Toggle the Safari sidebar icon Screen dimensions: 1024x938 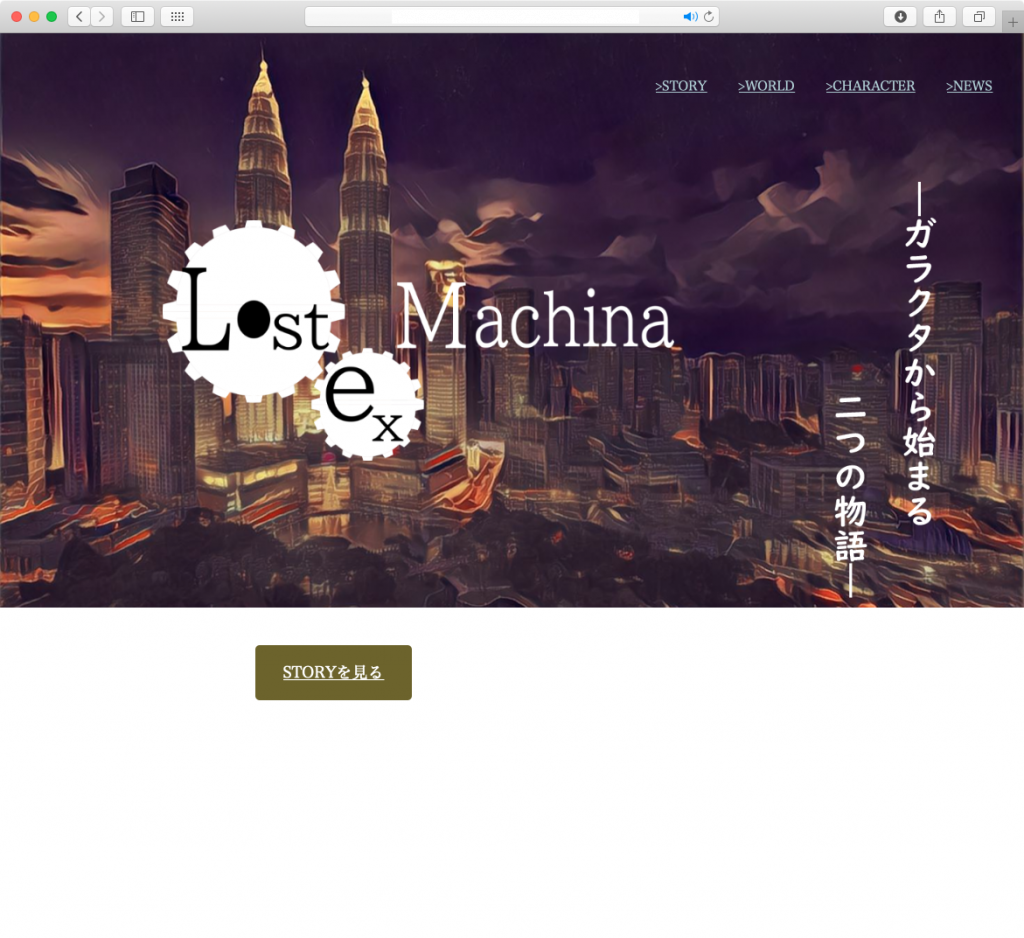(138, 16)
